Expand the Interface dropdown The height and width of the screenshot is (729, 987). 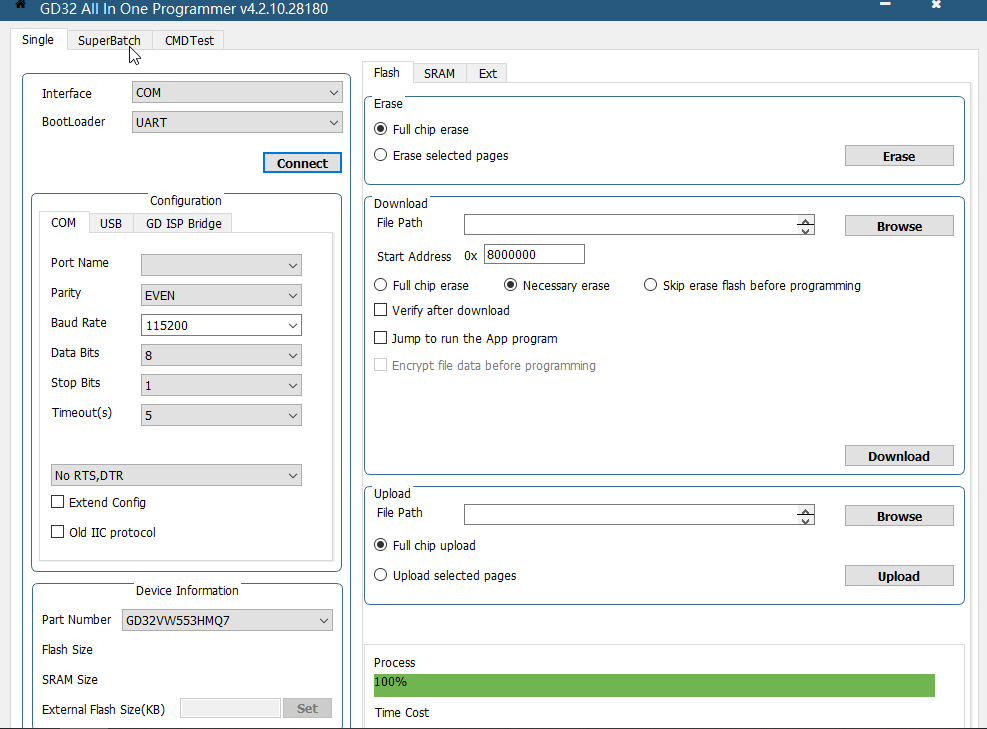(x=237, y=93)
